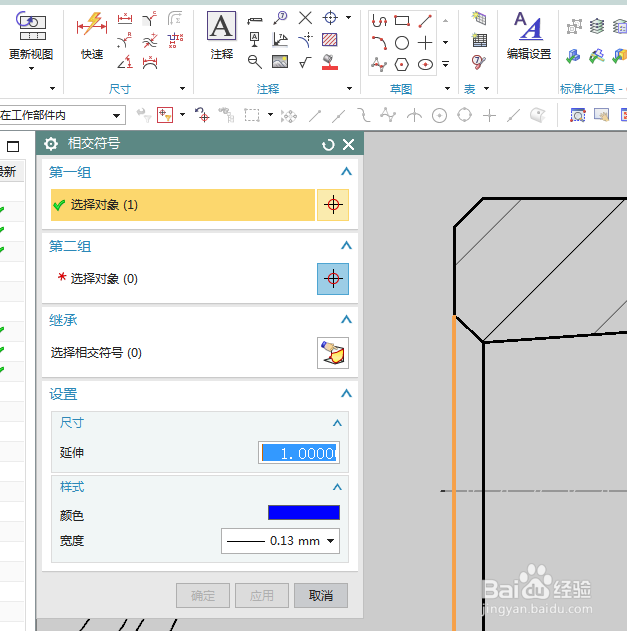The width and height of the screenshot is (627, 631).
Task: Click the dialog gear settings icon
Action: pyautogui.click(x=51, y=144)
